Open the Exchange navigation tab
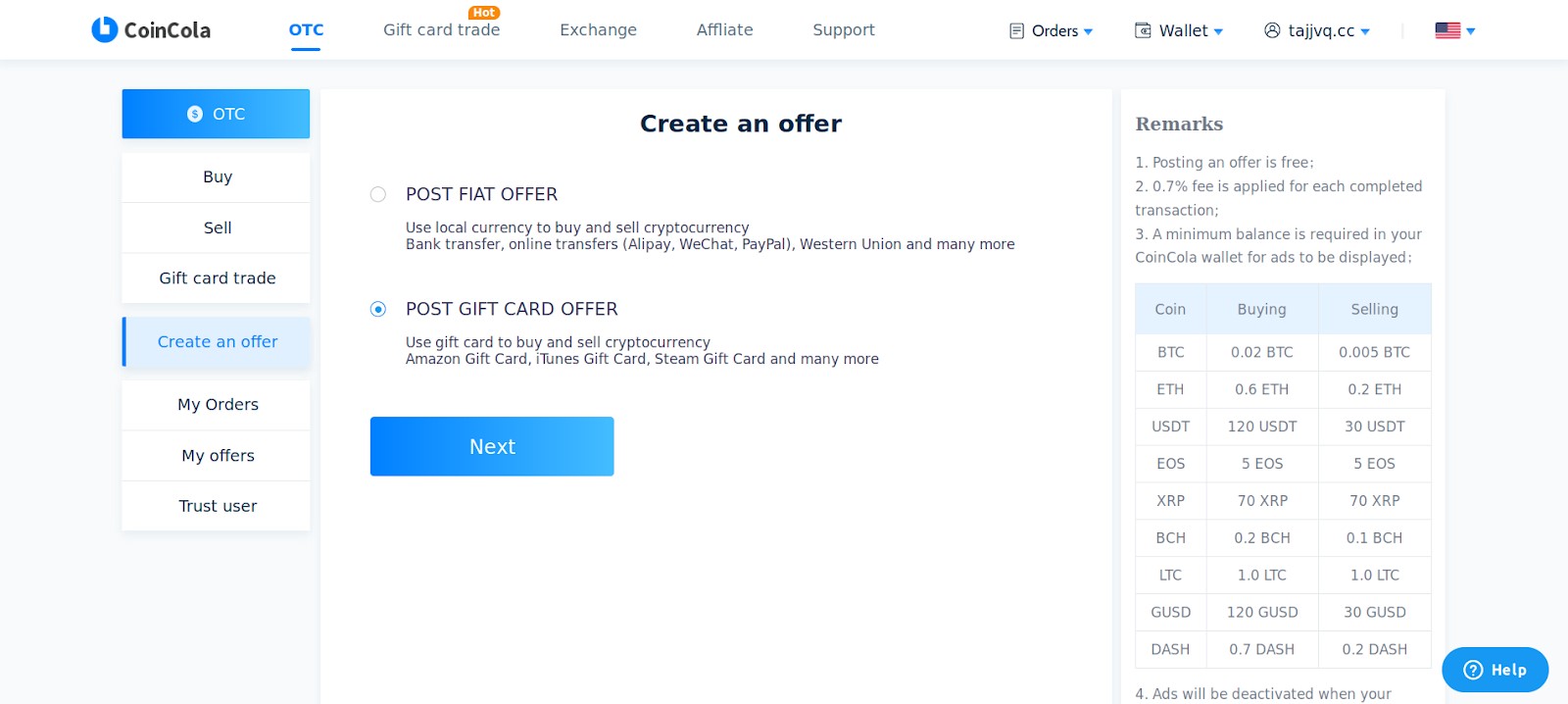This screenshot has height=704, width=1568. 598,30
